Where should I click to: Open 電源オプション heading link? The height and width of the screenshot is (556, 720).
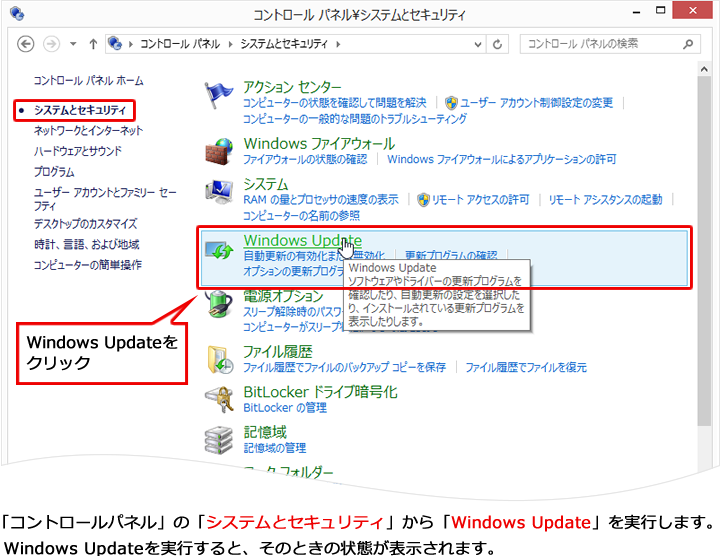pos(283,296)
